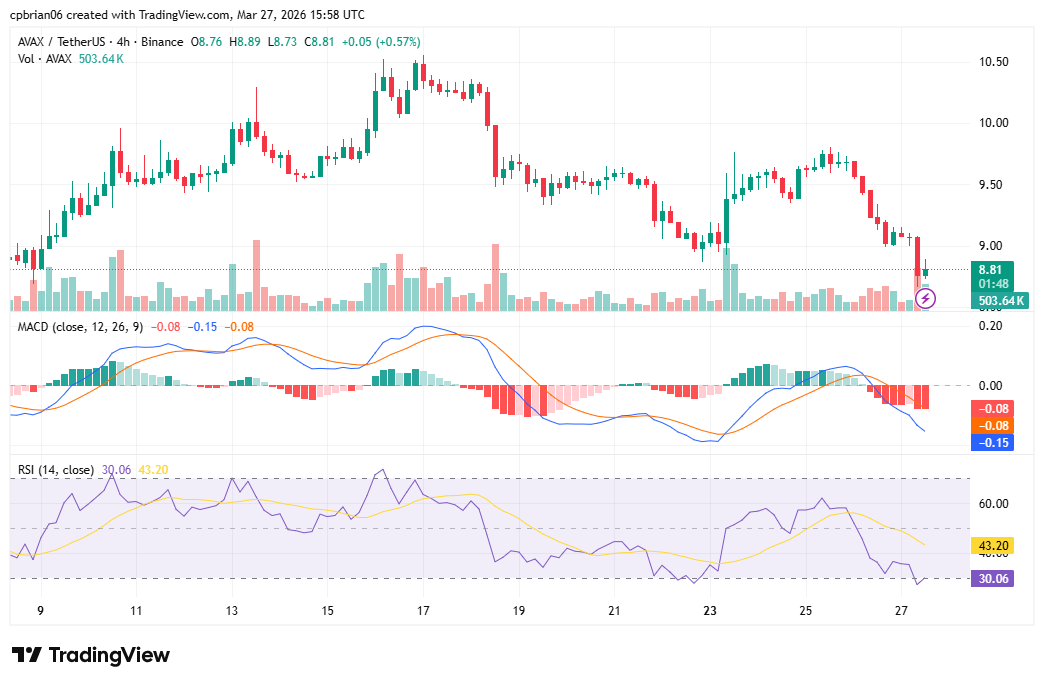
Task: Click date 17 on the time axis
Action: pos(423,610)
